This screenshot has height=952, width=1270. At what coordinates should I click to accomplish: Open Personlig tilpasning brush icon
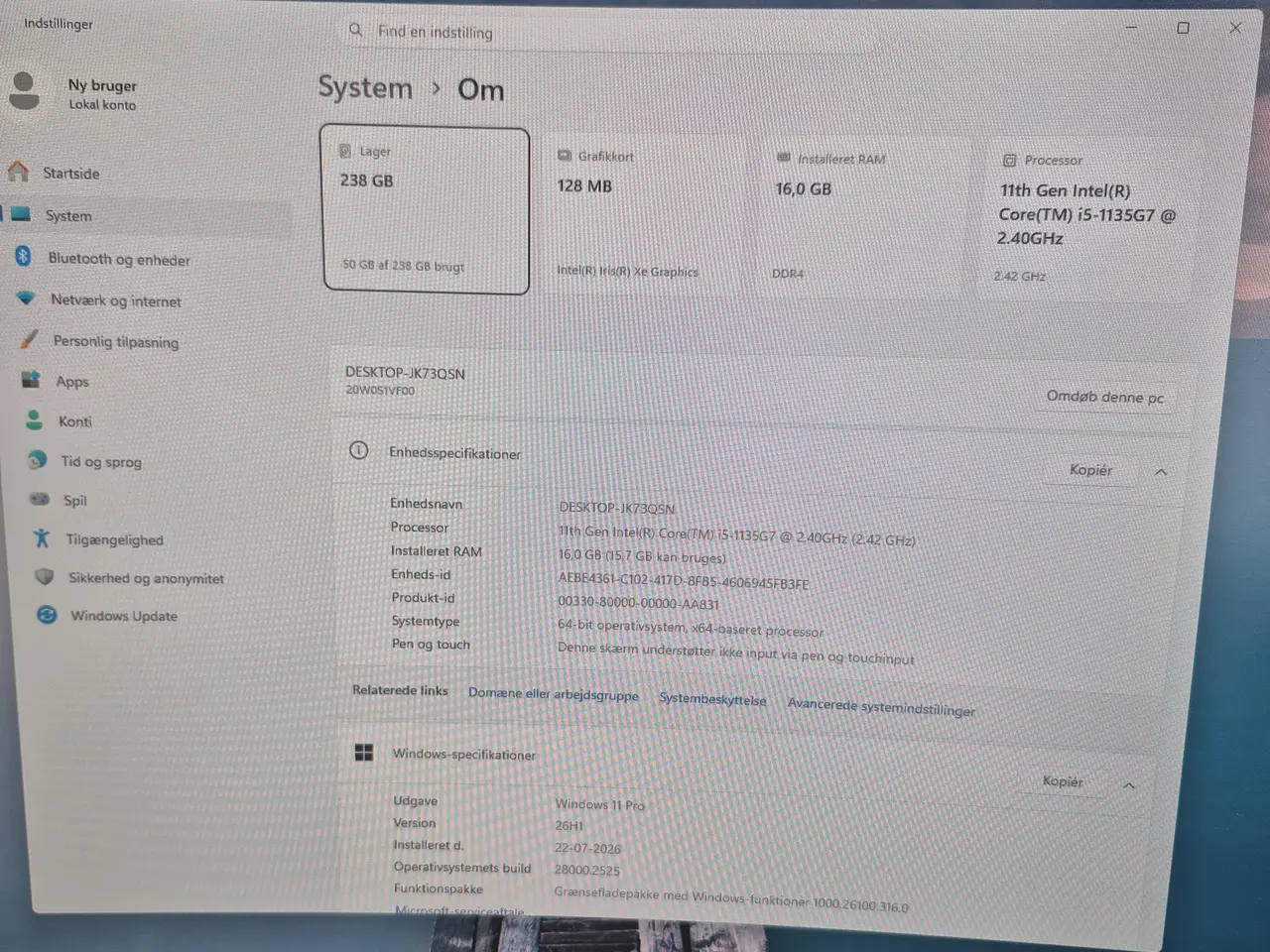[28, 340]
